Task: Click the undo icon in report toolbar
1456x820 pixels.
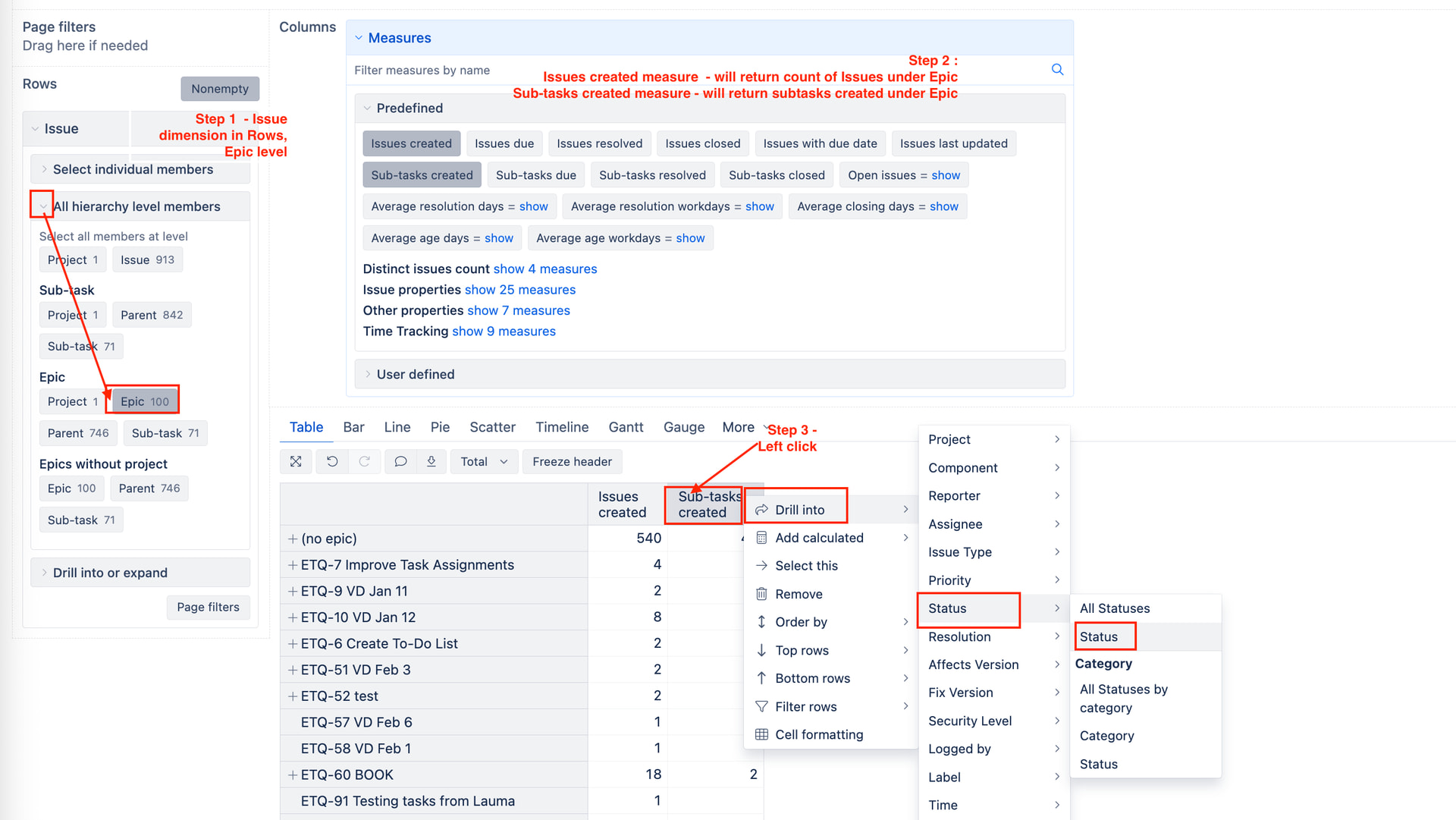Action: [332, 461]
